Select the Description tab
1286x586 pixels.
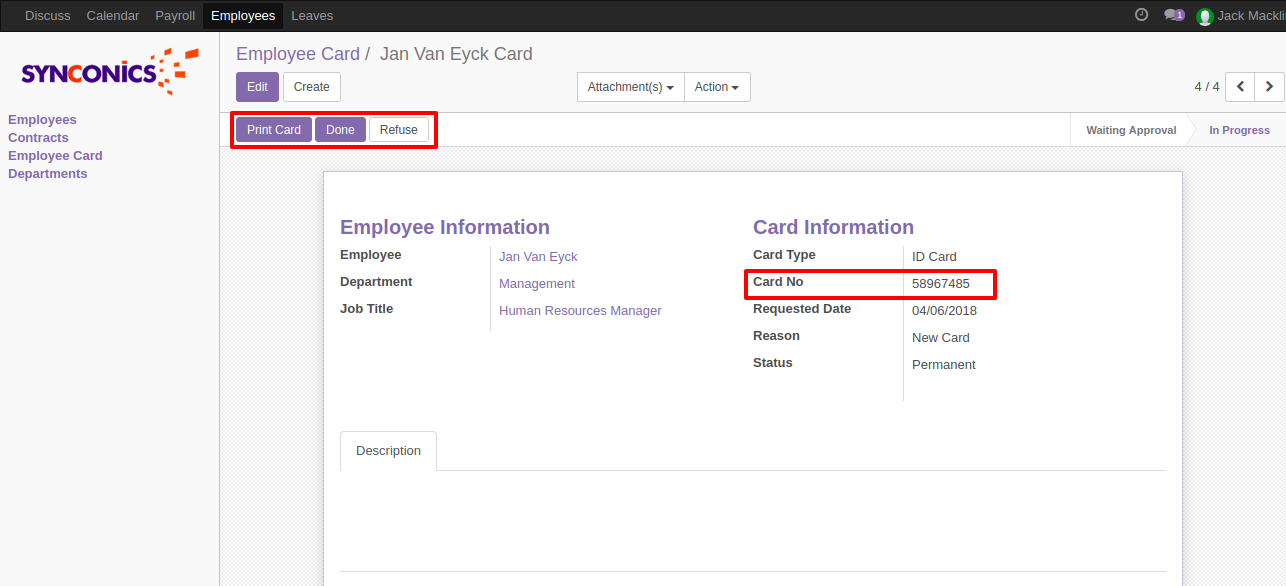click(x=388, y=451)
